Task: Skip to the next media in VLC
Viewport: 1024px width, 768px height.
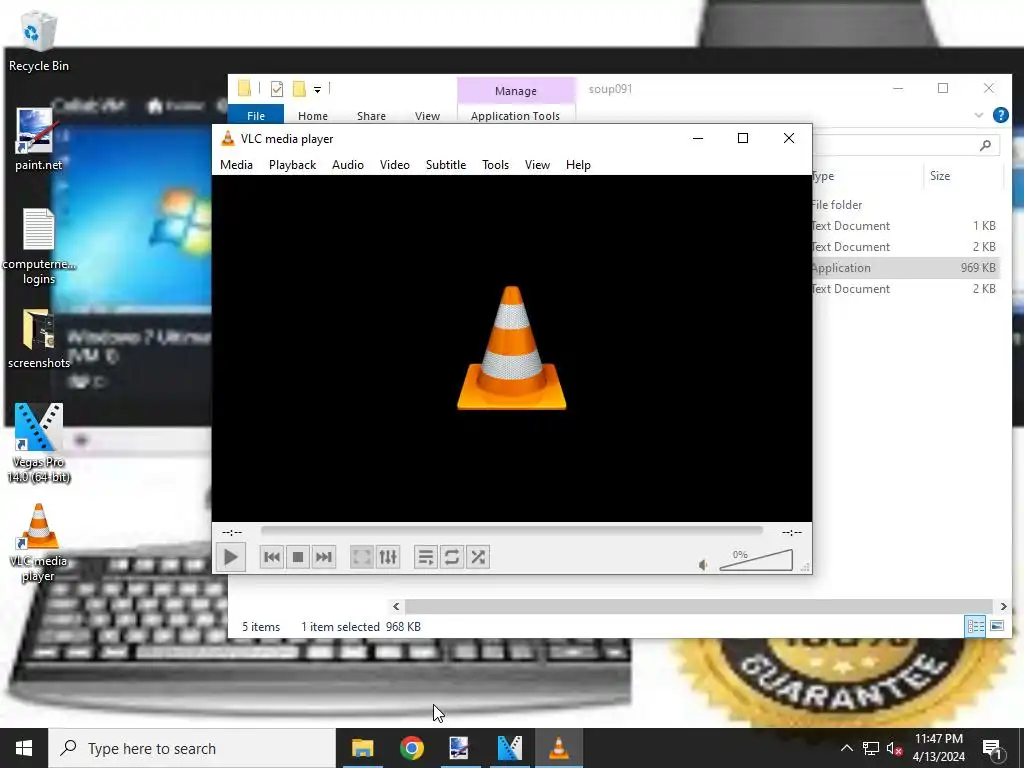Action: tap(323, 557)
